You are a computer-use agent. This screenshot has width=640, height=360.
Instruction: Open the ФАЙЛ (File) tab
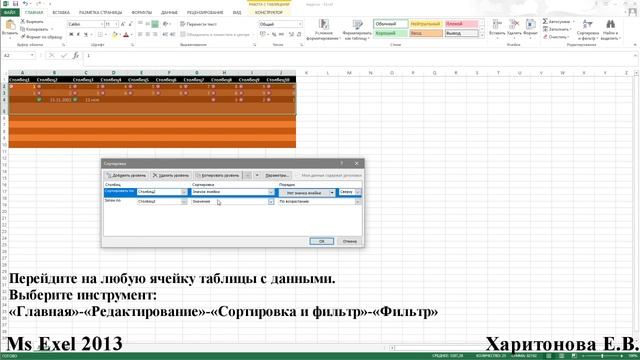point(9,13)
